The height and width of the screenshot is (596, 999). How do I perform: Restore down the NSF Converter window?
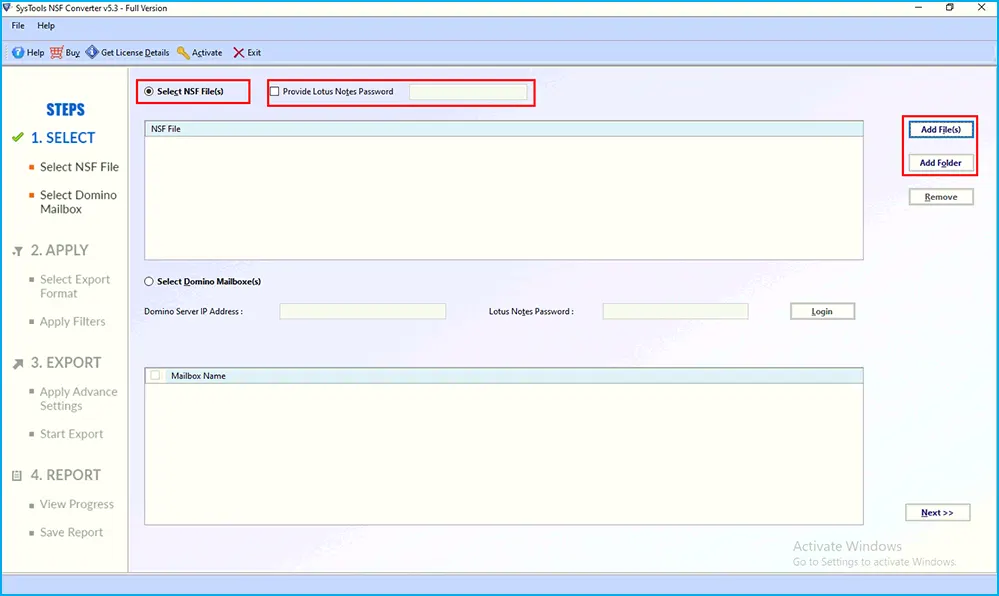point(949,8)
